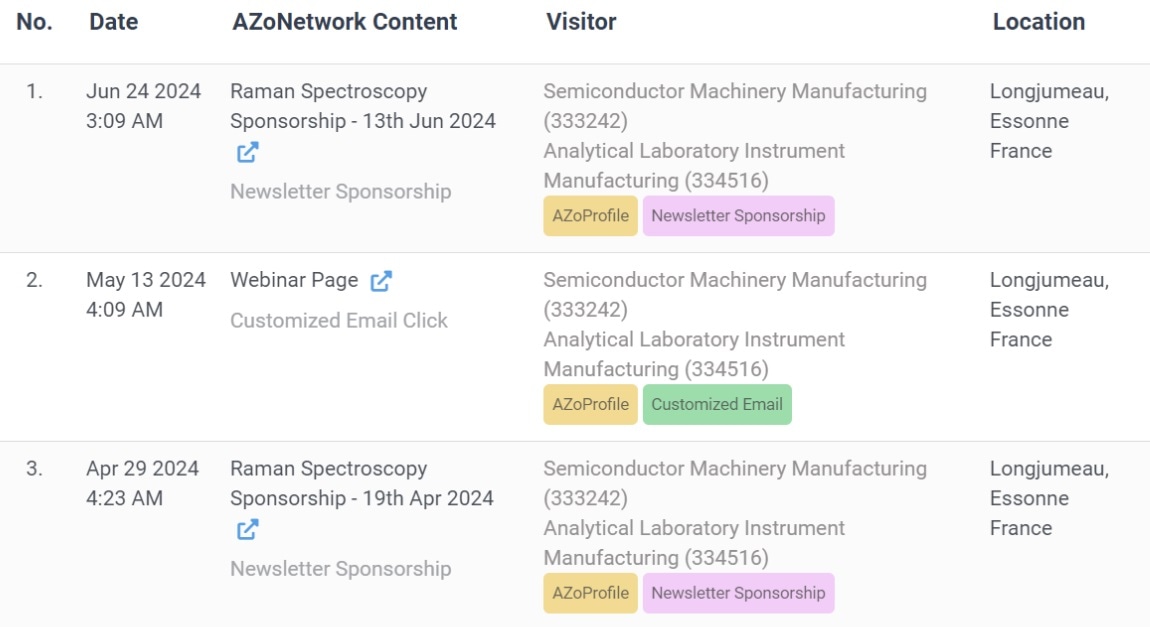Open the Webinar Page content title

pyautogui.click(x=294, y=280)
